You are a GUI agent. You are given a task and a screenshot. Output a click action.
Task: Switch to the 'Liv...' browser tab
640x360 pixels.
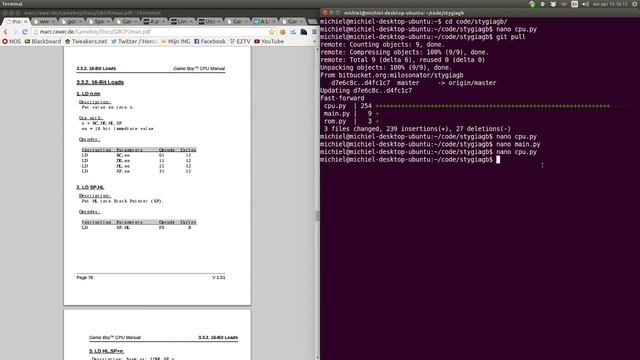[x=182, y=21]
